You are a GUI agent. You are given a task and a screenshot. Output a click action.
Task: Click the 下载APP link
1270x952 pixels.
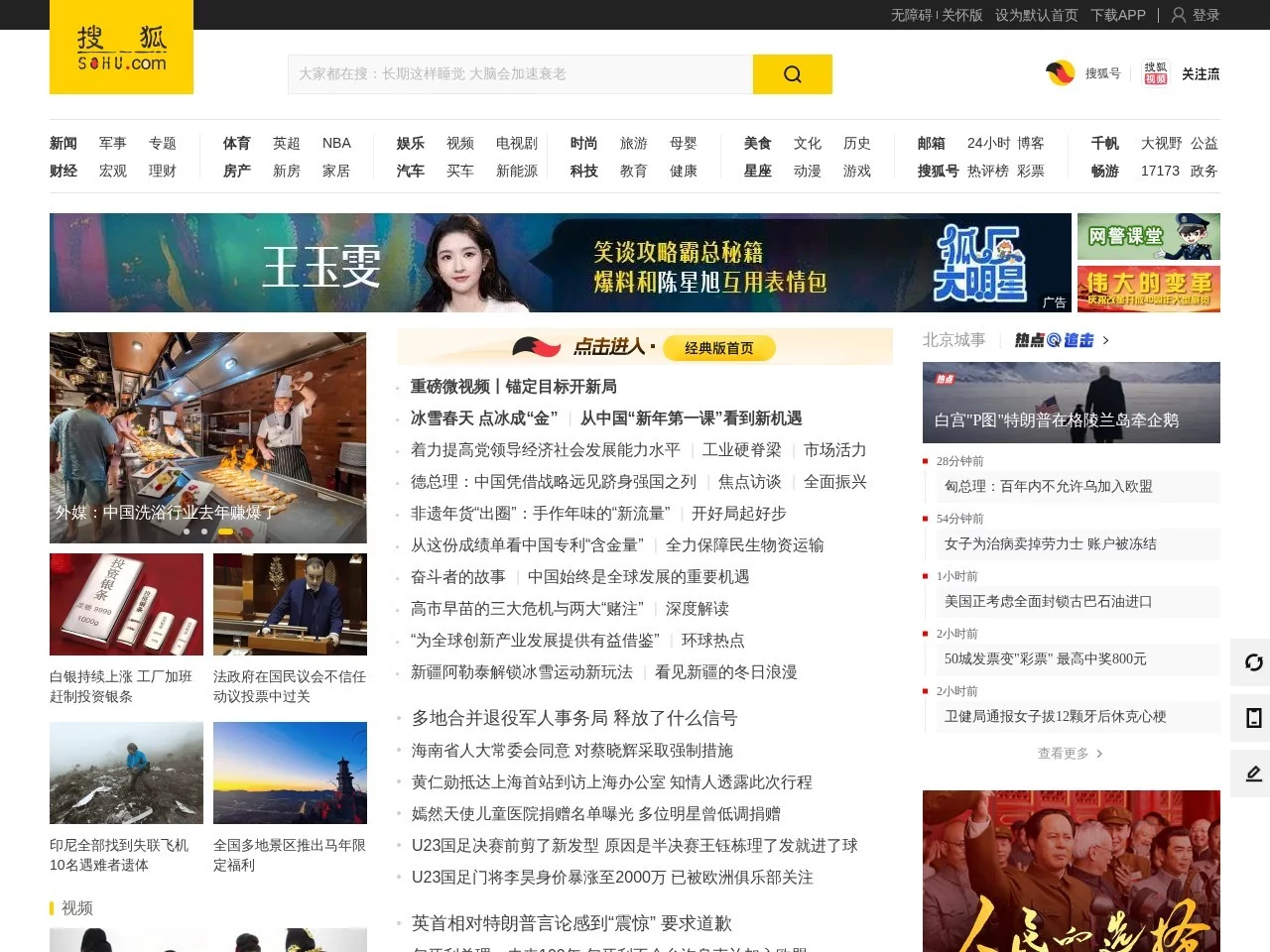click(1117, 15)
